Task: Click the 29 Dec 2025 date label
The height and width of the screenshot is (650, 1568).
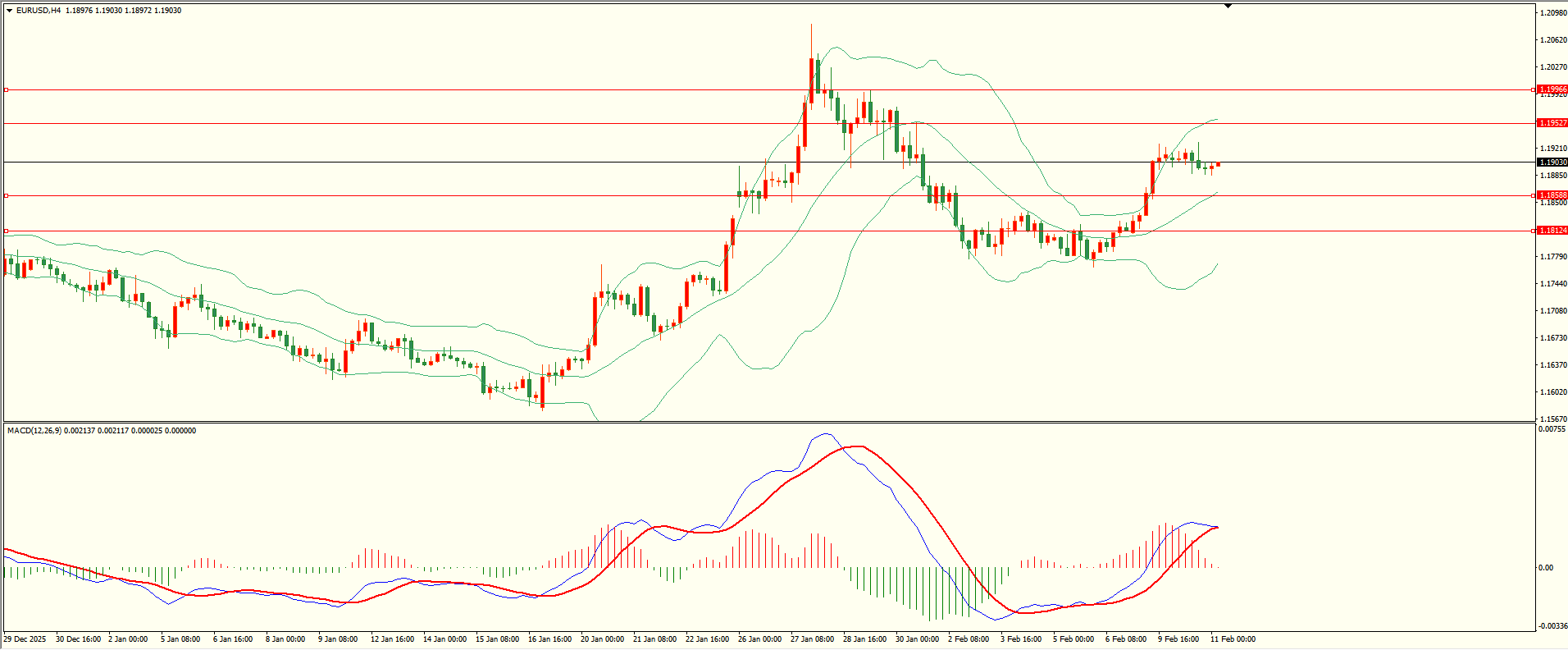Action: 25,639
